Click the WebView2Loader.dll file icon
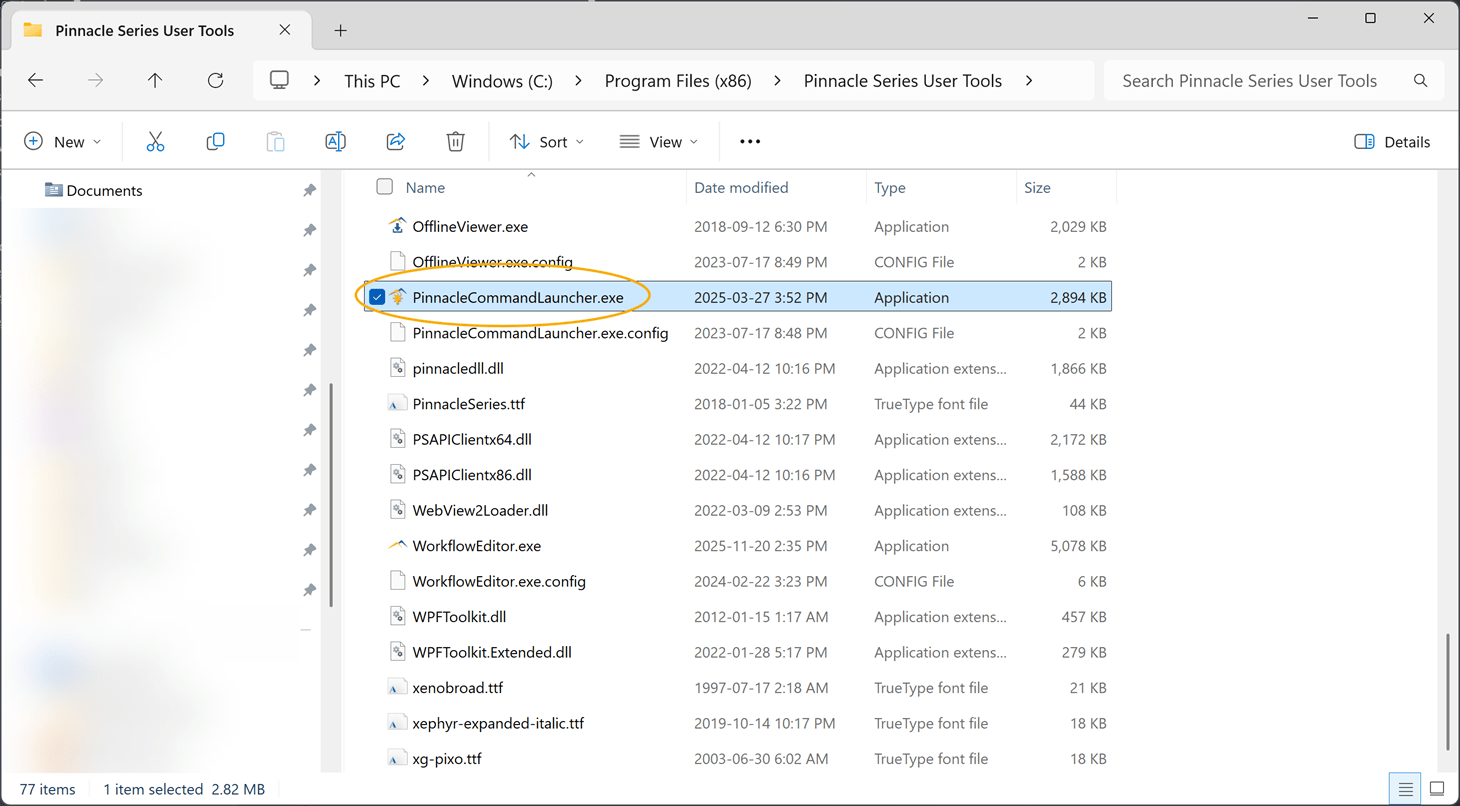 (397, 510)
